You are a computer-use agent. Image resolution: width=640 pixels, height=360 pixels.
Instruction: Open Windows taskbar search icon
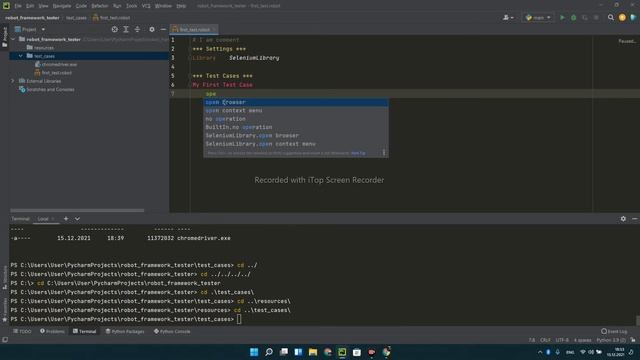269,352
